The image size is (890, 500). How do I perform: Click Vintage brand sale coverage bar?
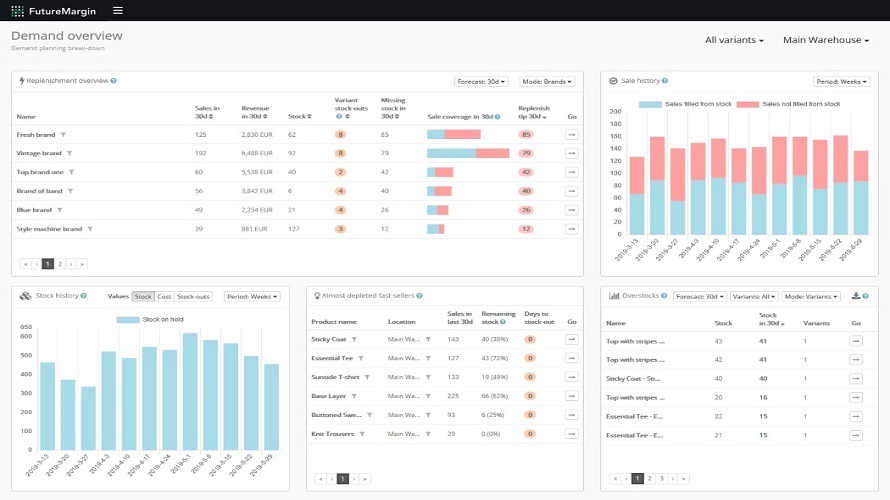click(468, 153)
